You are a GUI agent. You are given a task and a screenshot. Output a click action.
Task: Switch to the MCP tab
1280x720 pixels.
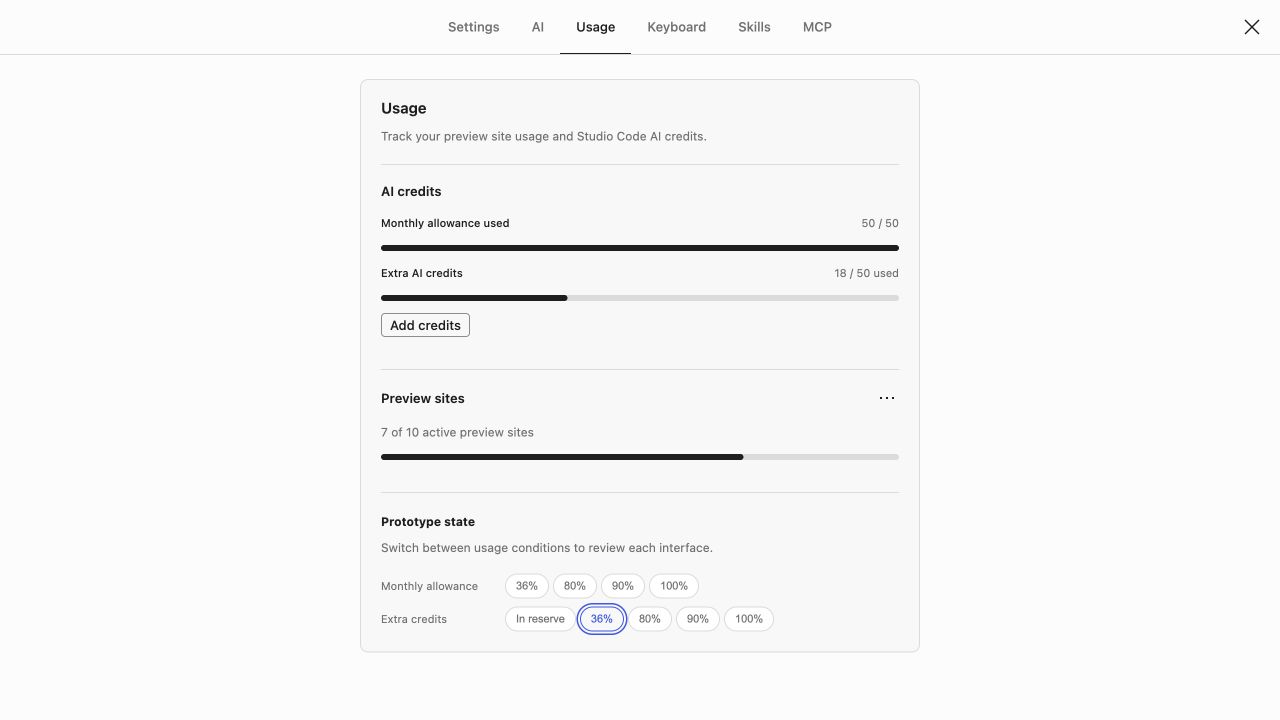click(817, 27)
